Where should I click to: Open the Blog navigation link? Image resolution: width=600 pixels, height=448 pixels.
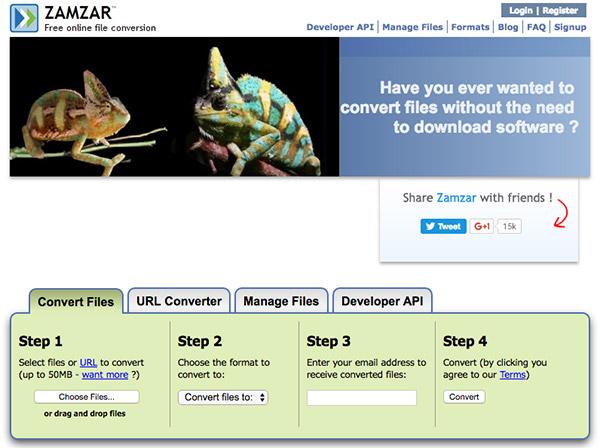[x=508, y=29]
